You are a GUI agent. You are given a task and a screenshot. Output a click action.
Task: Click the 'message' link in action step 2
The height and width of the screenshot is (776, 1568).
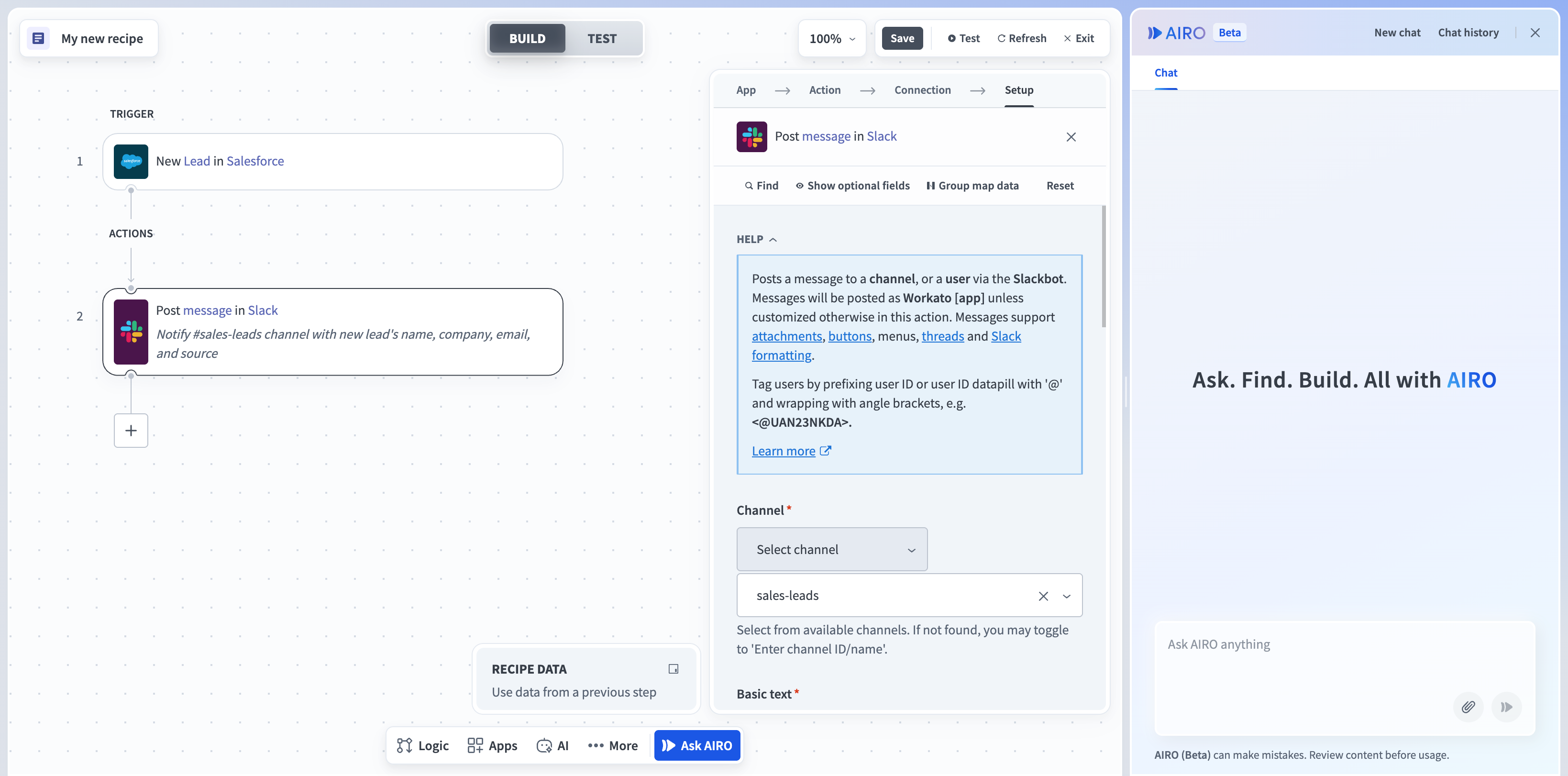(207, 310)
